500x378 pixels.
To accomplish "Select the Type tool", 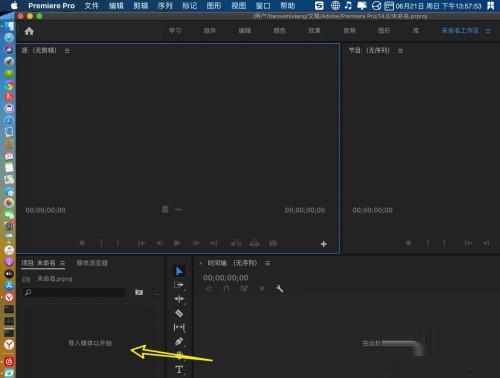I will click(179, 369).
